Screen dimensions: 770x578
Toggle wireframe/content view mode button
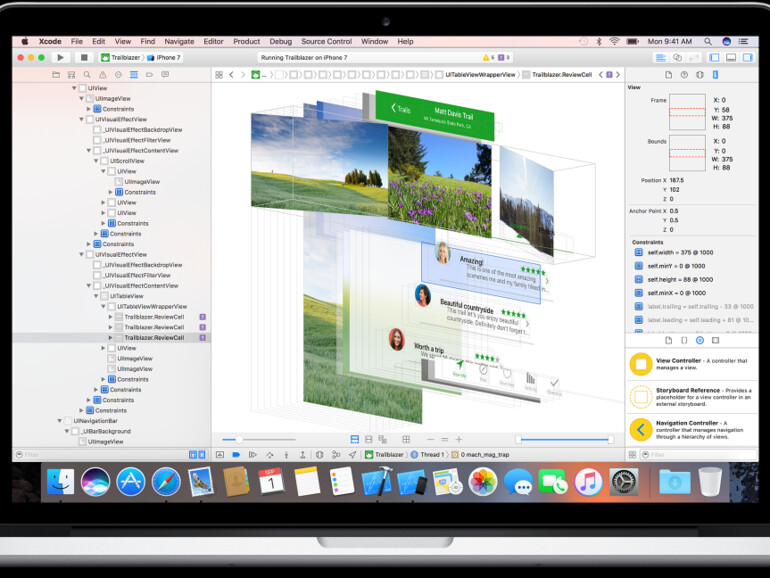coord(383,440)
